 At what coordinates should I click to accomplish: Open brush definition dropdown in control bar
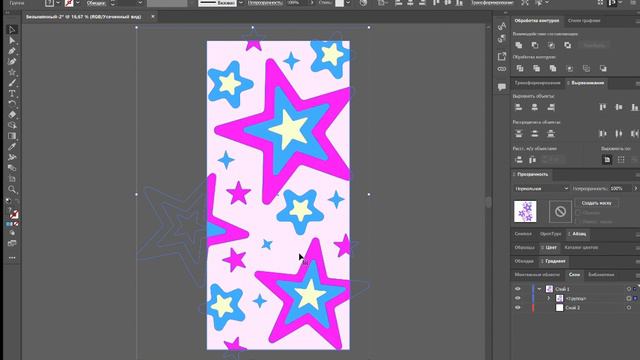(241, 3)
